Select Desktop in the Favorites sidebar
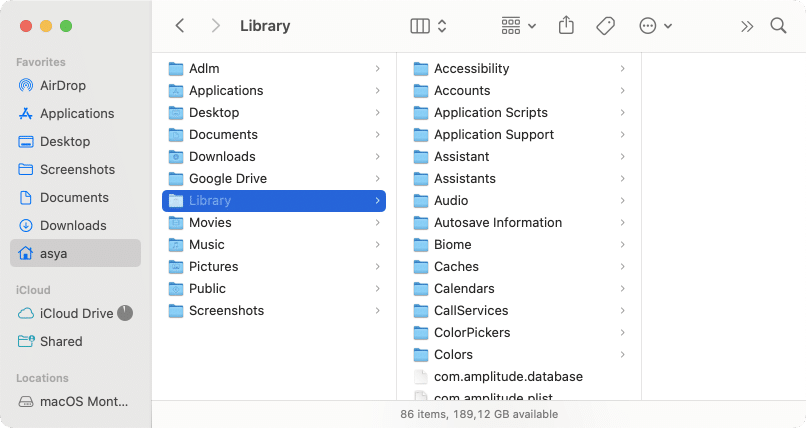The width and height of the screenshot is (806, 428). pyautogui.click(x=75, y=141)
